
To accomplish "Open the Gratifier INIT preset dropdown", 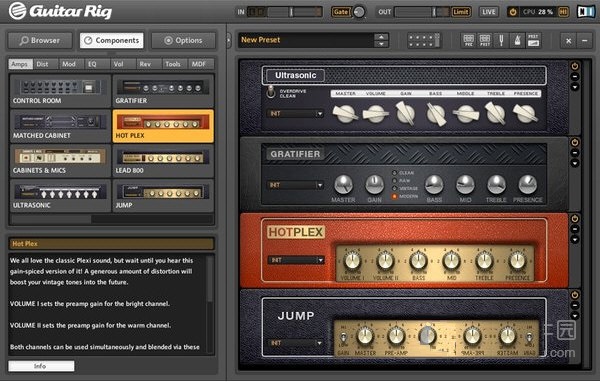I will [295, 185].
